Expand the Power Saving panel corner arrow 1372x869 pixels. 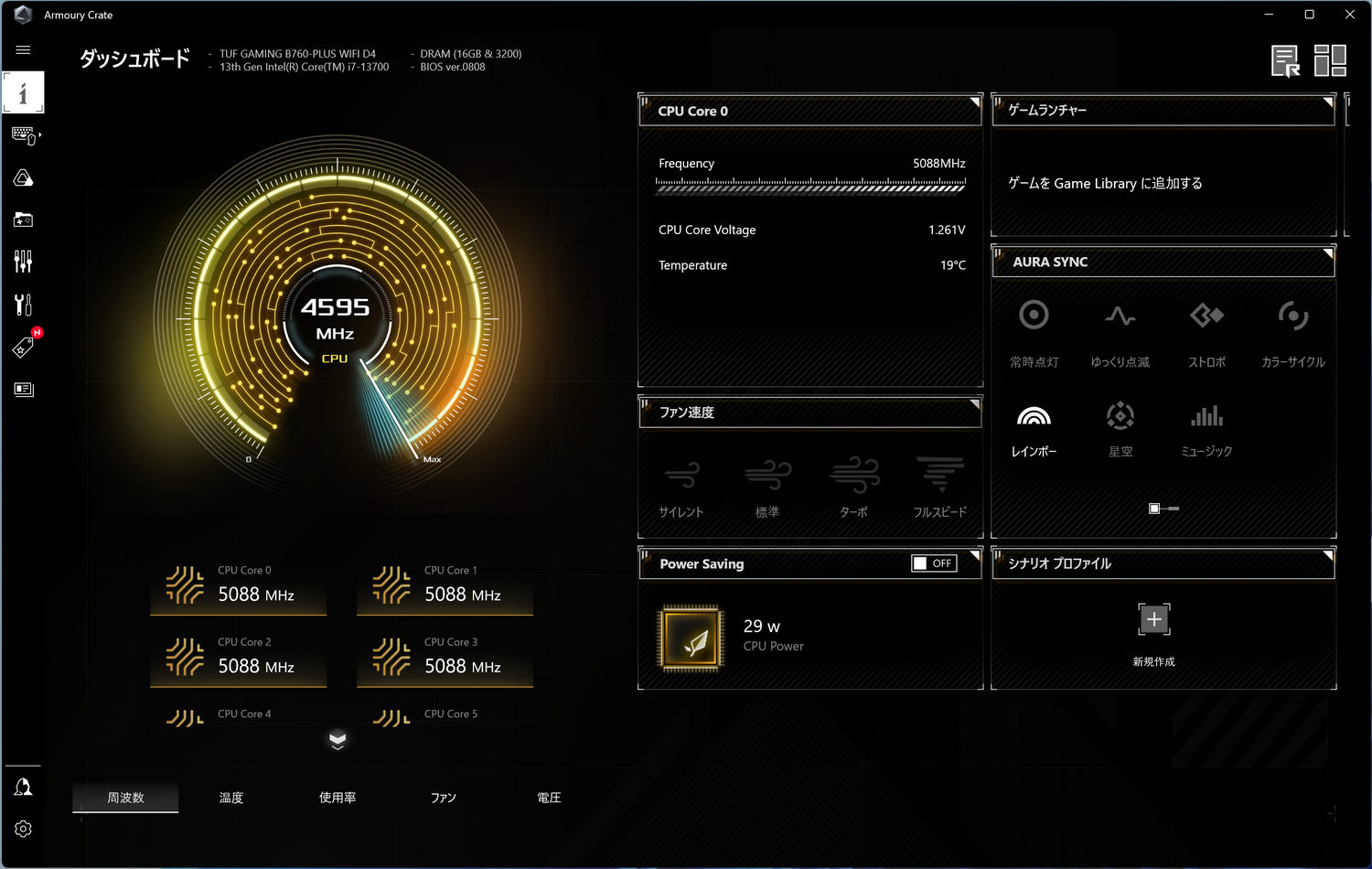tap(975, 554)
